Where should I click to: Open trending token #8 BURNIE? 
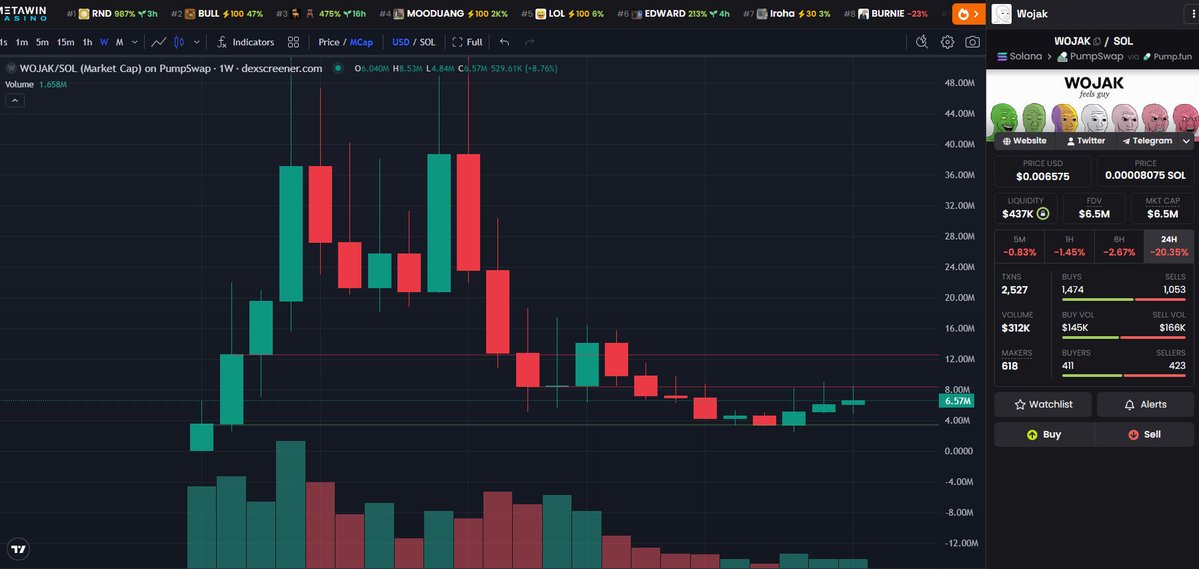tap(886, 14)
